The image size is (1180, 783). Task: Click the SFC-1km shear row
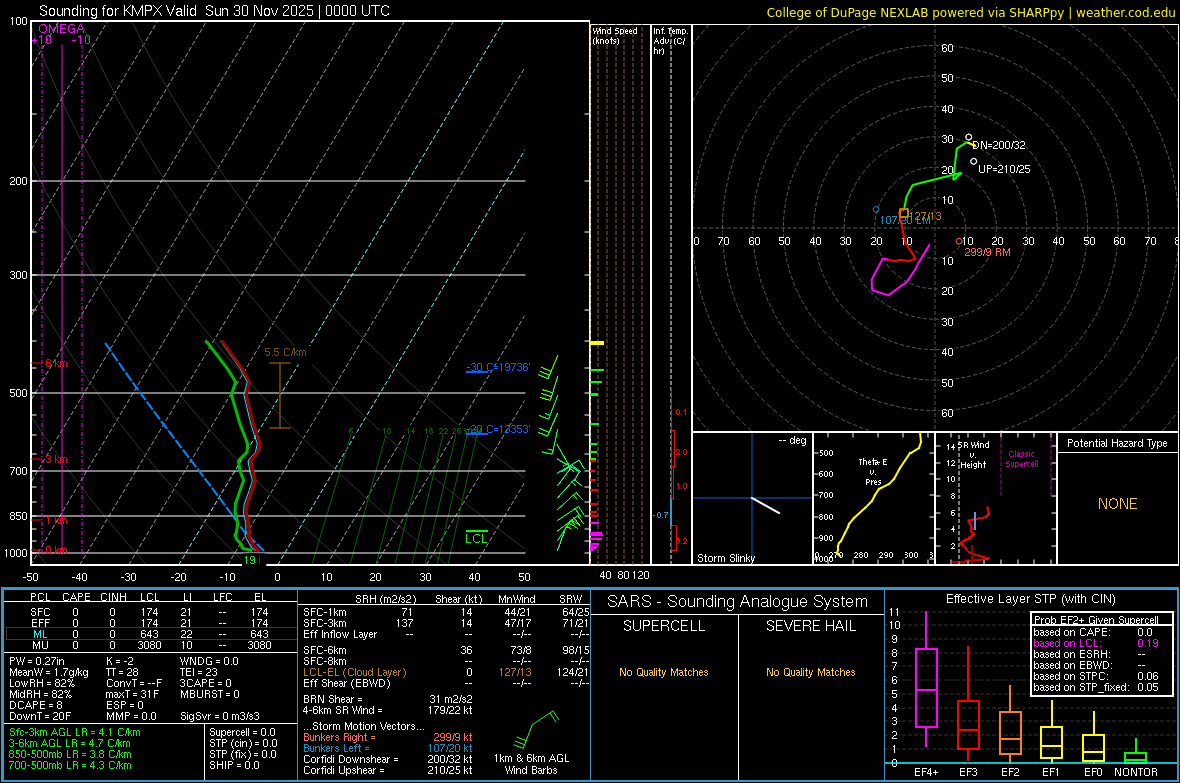tap(446, 612)
